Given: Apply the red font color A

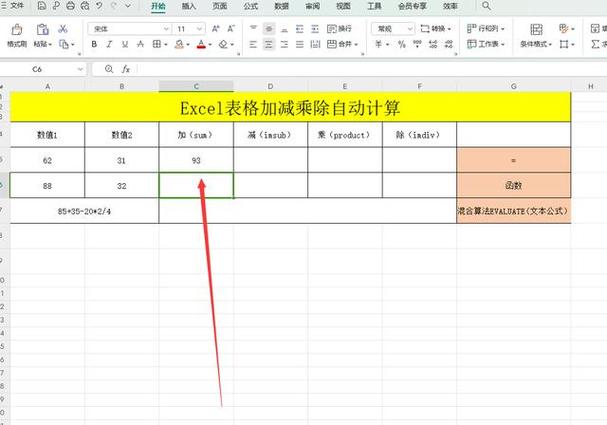Looking at the screenshot, I should pos(201,44).
